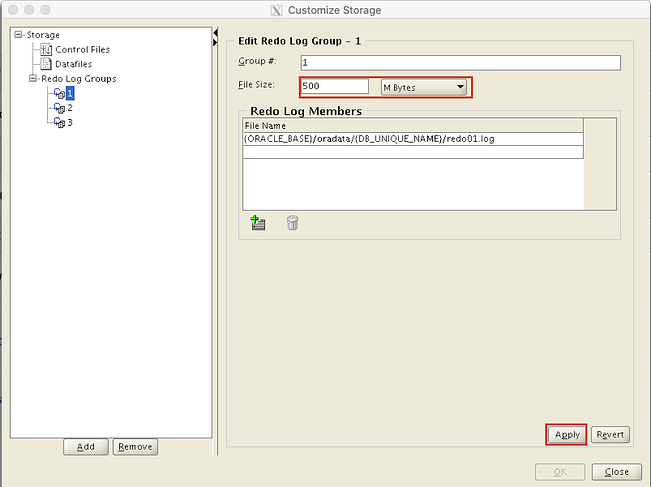Image resolution: width=651 pixels, height=487 pixels.
Task: Focus the File Size value field
Action: (x=335, y=86)
